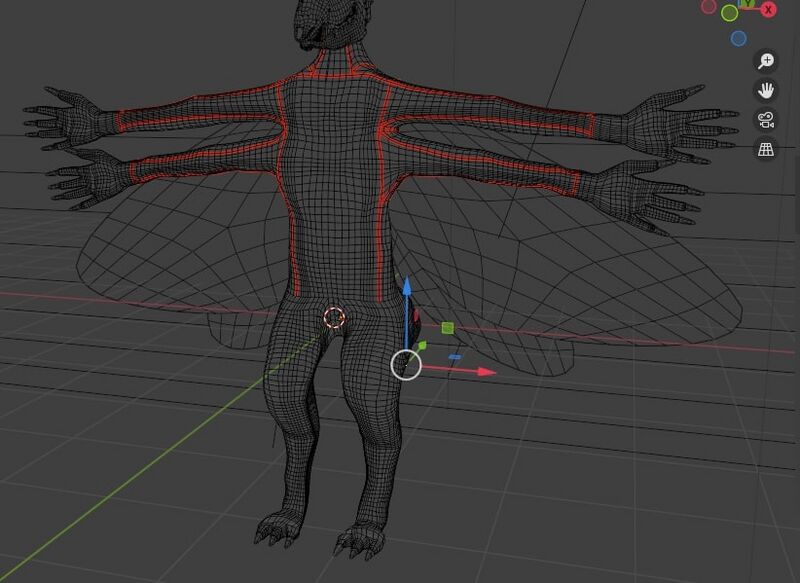The height and width of the screenshot is (583, 800).
Task: Click the red X axis on the navigation gizmo
Action: coord(768,9)
